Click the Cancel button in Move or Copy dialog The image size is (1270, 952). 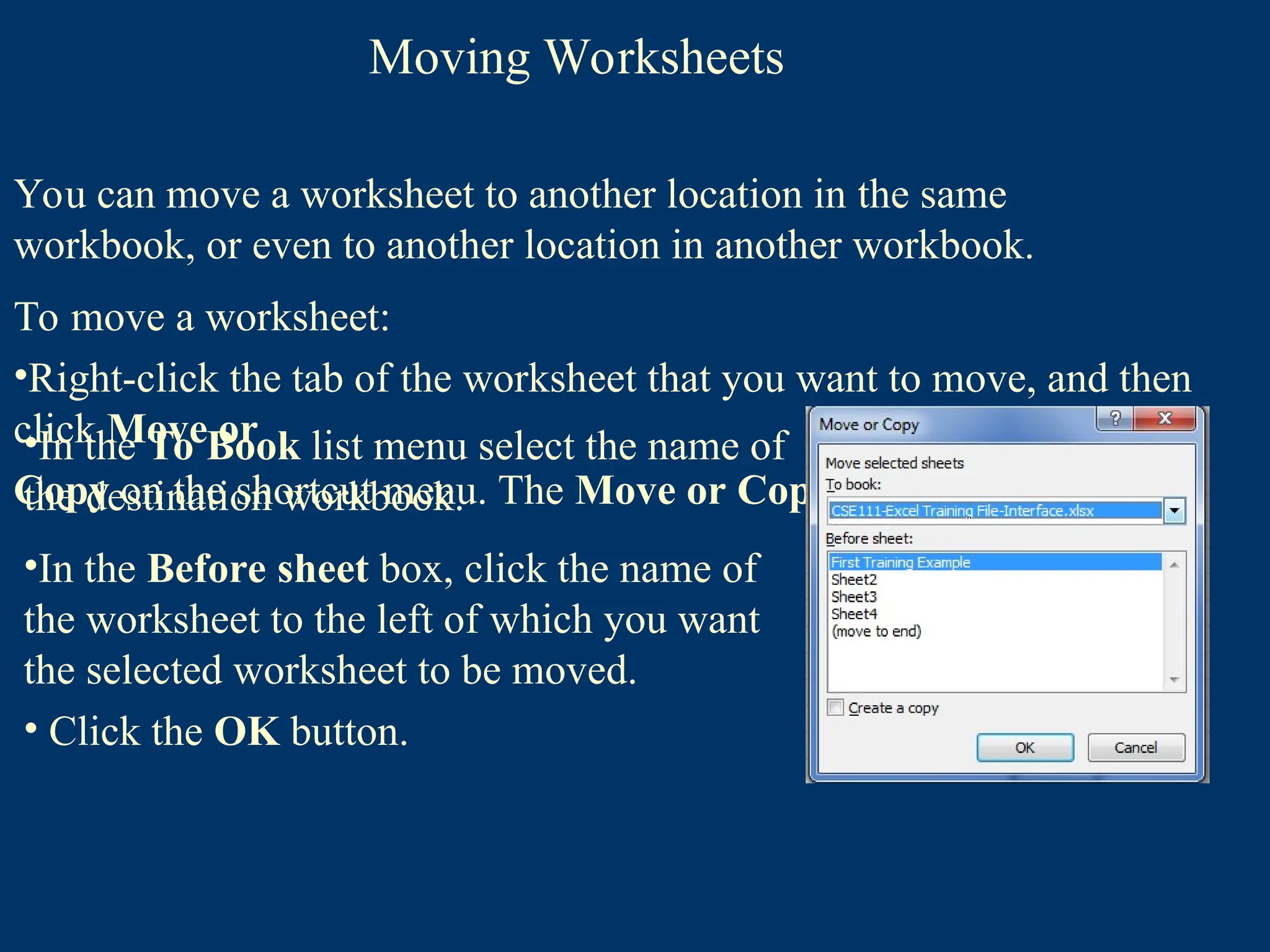coord(1135,747)
